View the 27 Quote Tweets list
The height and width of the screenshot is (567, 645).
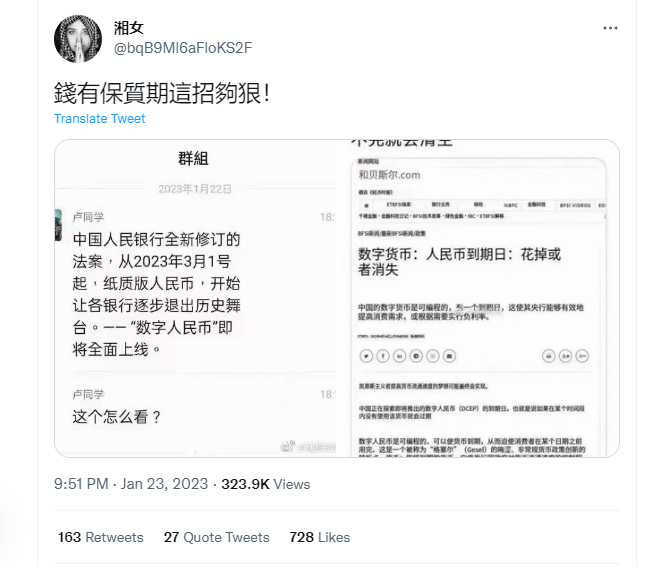tap(216, 537)
